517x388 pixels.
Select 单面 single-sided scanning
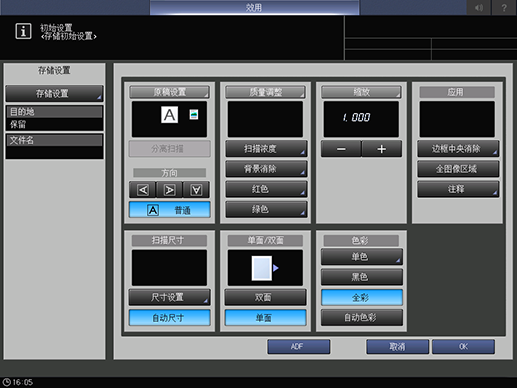click(x=265, y=318)
